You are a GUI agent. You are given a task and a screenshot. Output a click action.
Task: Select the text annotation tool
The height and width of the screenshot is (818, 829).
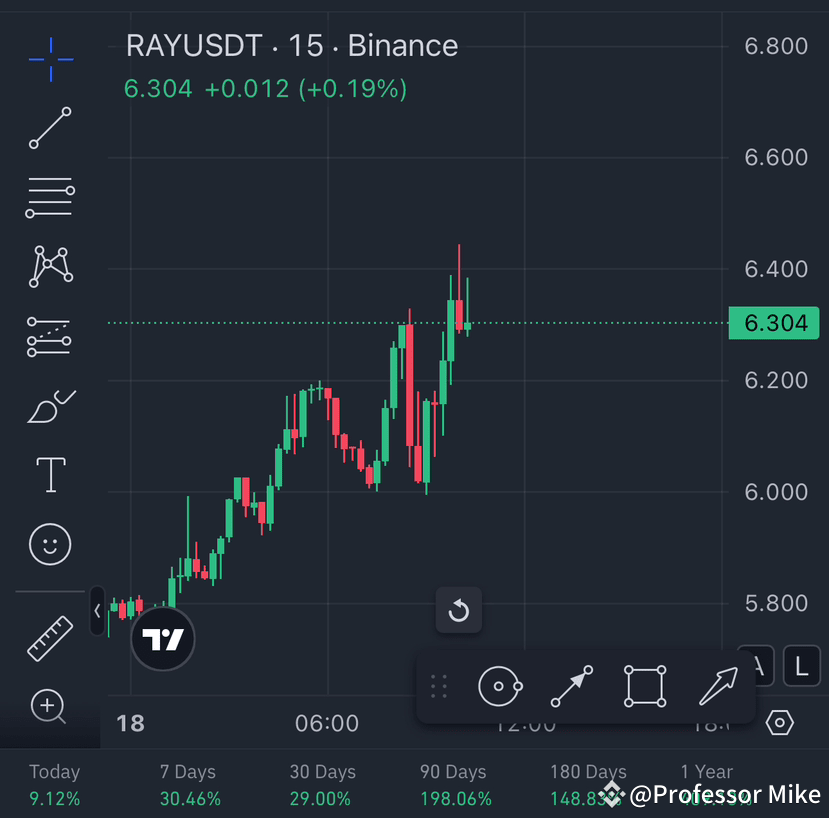(50, 474)
